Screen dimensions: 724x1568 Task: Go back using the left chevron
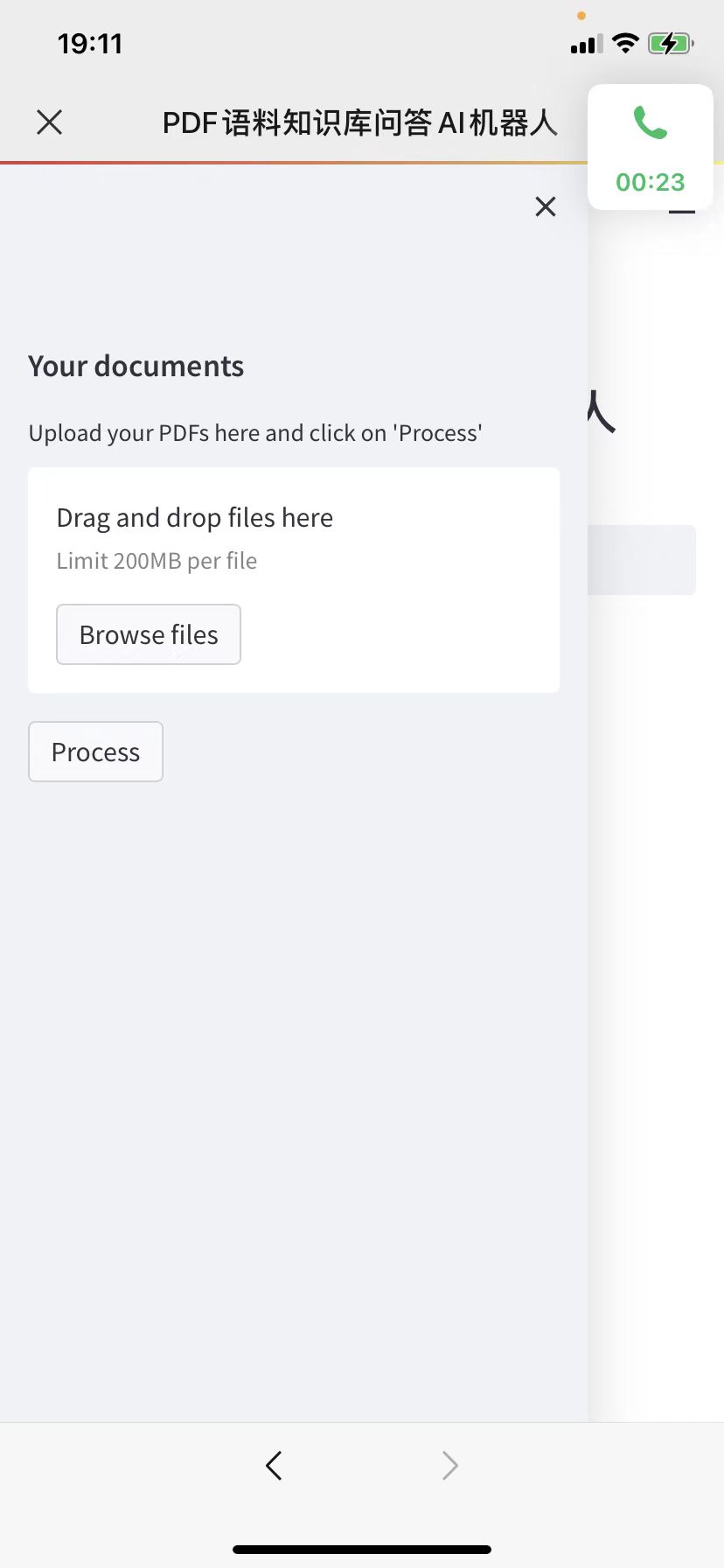pos(274,1465)
